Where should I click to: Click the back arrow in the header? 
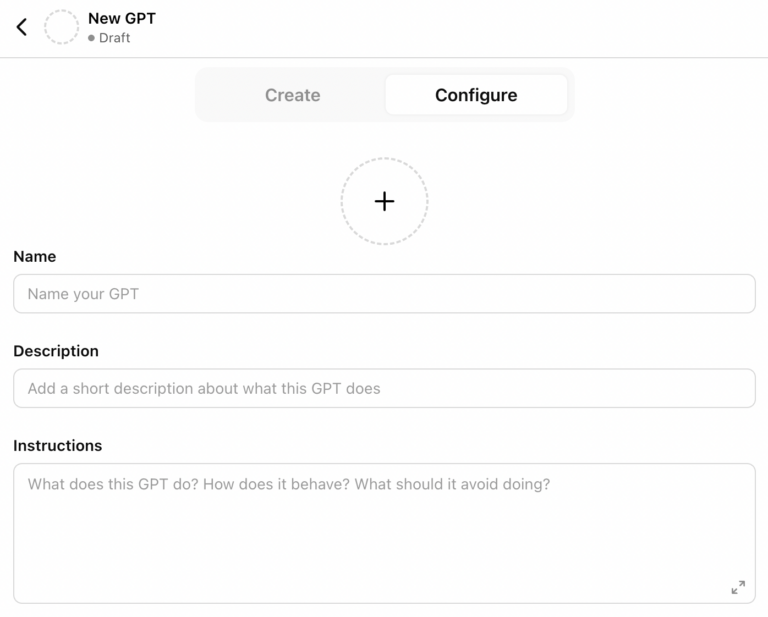pyautogui.click(x=22, y=27)
